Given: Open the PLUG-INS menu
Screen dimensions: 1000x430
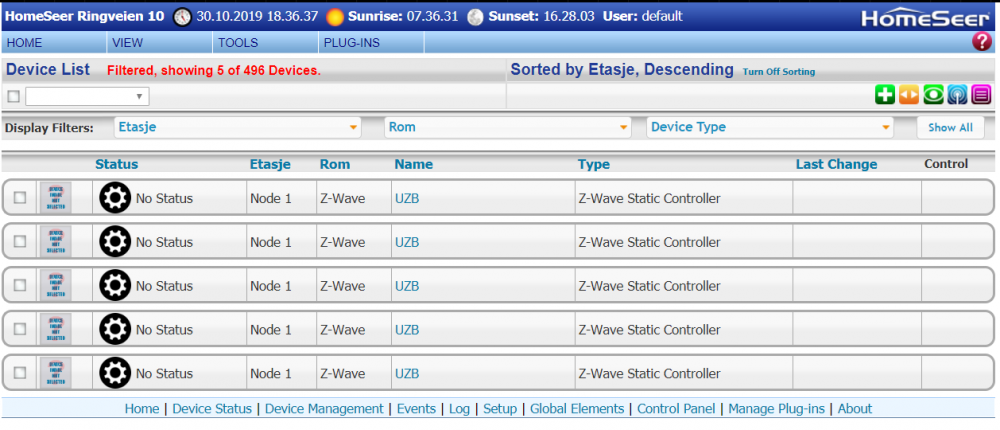Looking at the screenshot, I should click(351, 43).
